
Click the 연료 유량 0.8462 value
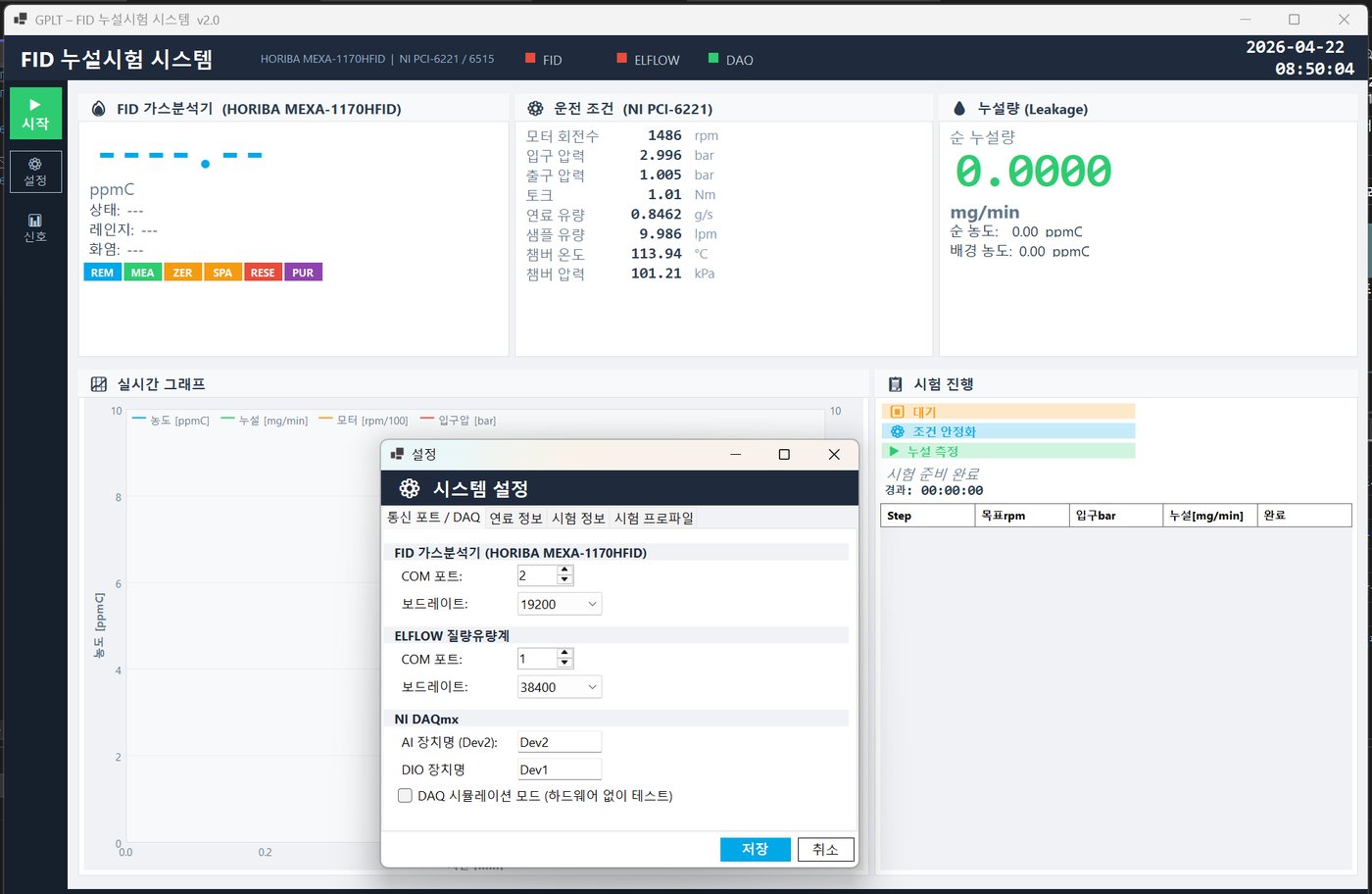656,214
